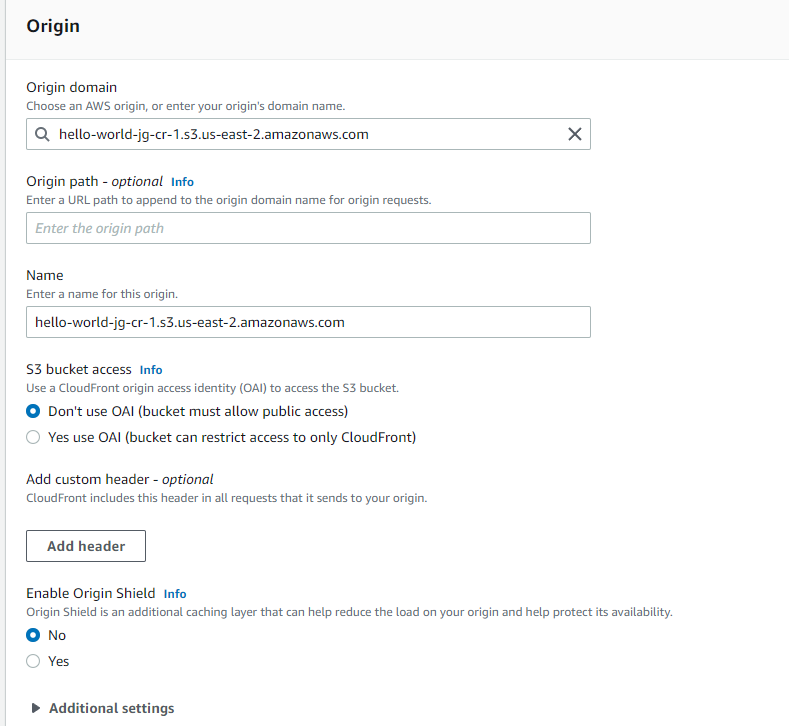The image size is (789, 726).
Task: Click the "Origin domain" field label
Action: (x=71, y=88)
